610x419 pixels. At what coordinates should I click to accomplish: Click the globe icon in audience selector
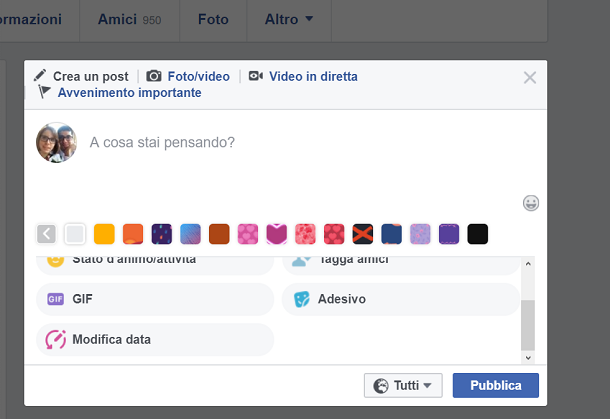point(380,386)
